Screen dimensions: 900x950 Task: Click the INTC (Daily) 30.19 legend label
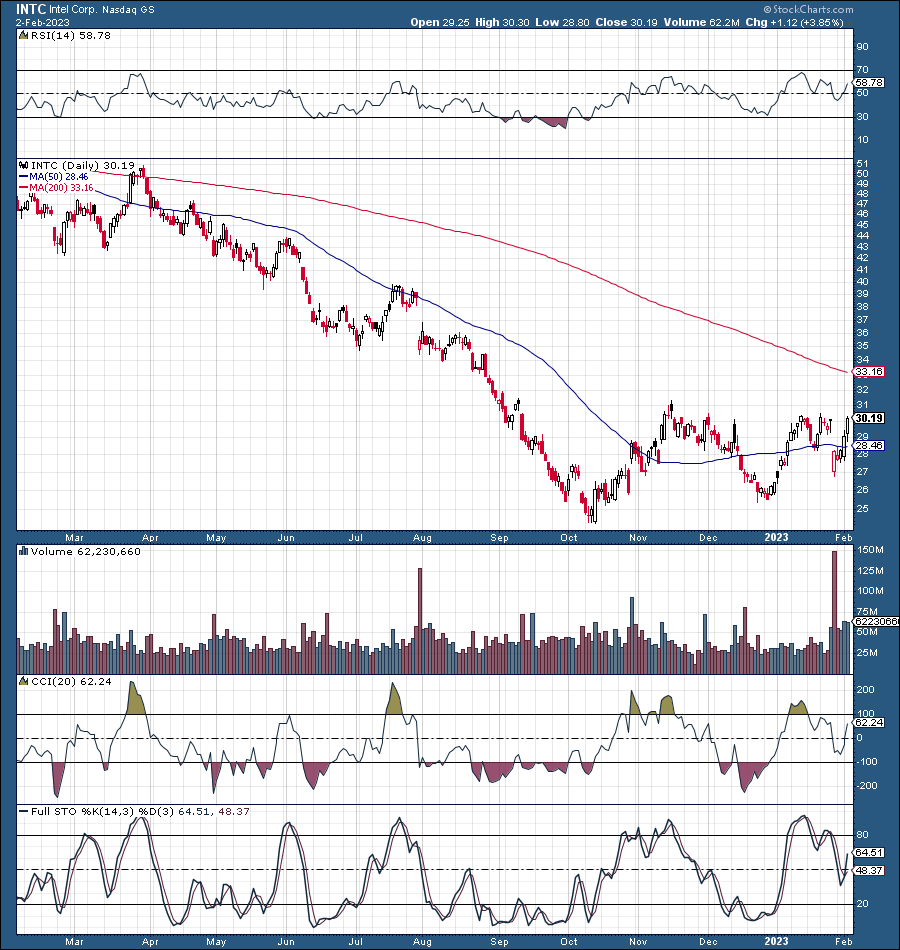click(x=83, y=165)
